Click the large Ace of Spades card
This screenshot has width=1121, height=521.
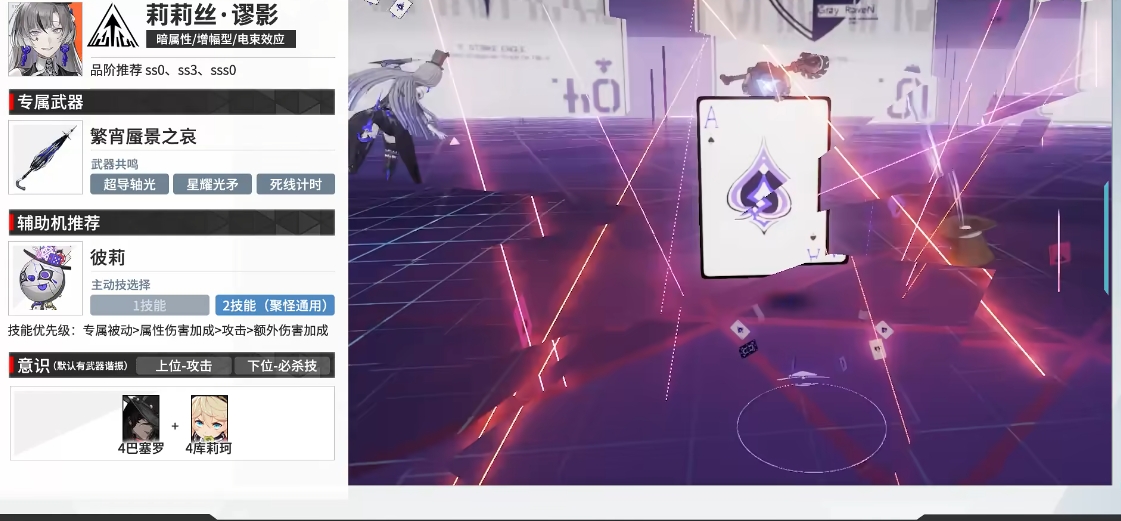763,188
